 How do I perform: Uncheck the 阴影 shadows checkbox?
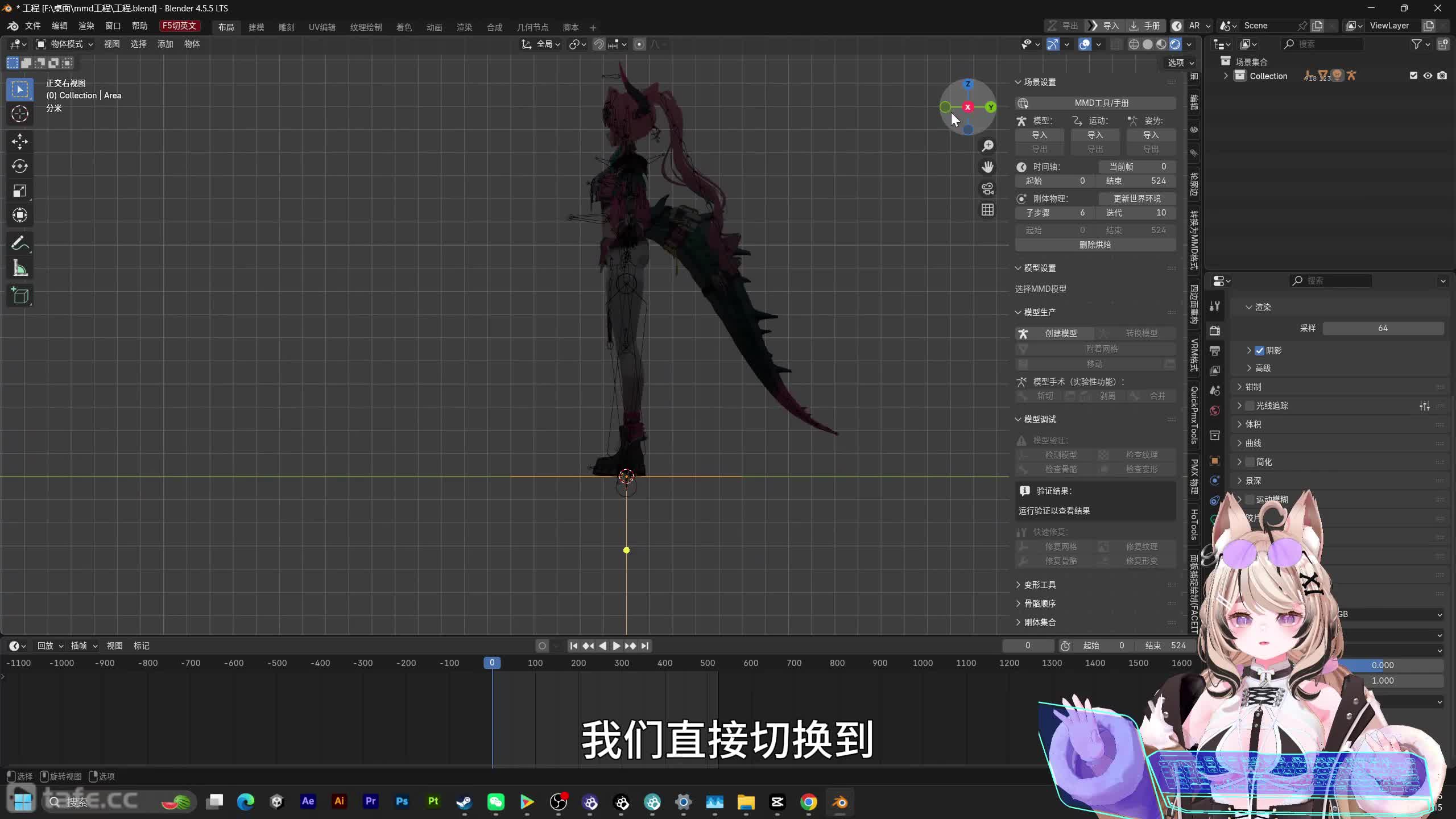1259,350
